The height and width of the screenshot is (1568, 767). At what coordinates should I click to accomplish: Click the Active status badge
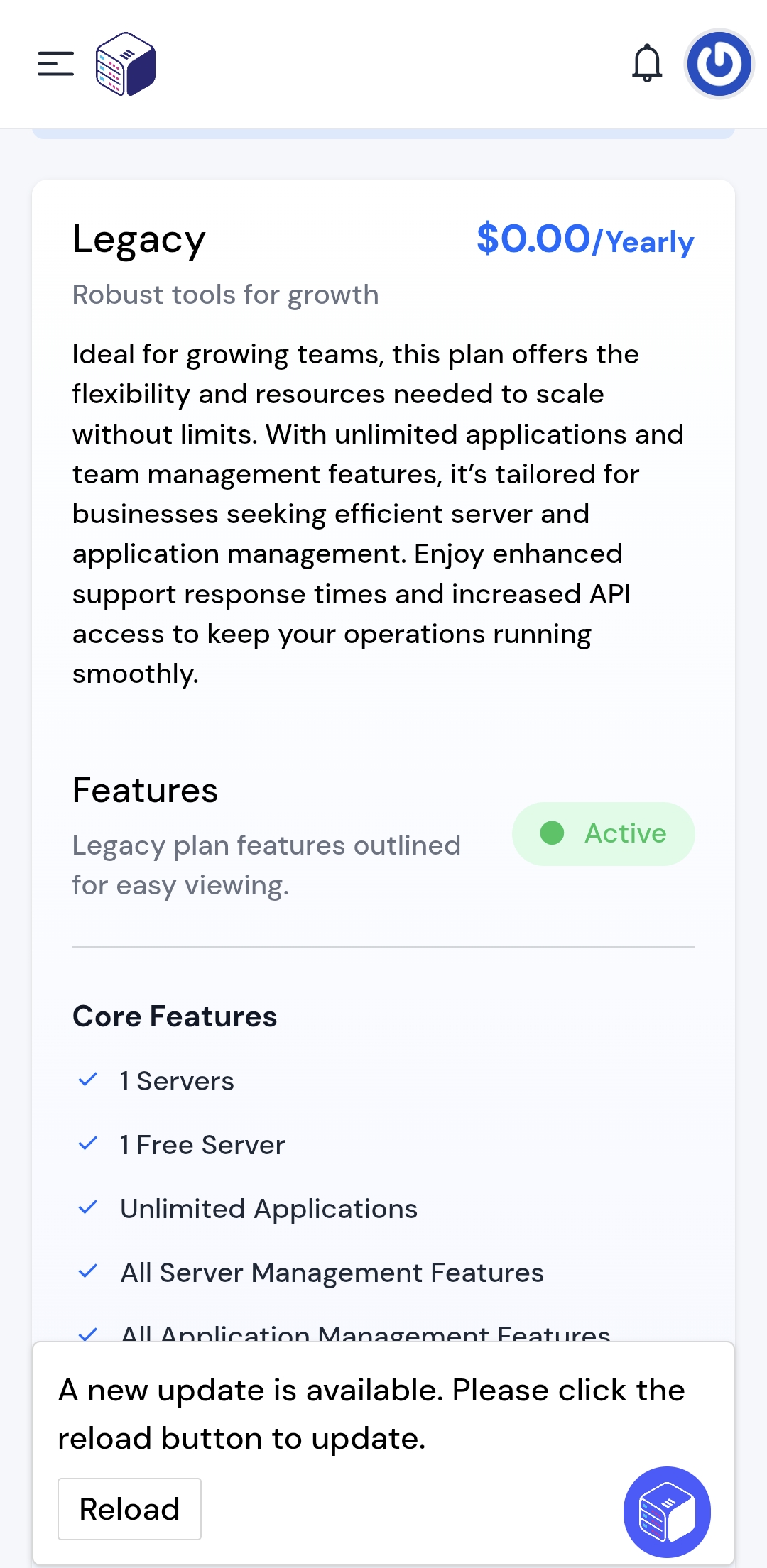(603, 834)
